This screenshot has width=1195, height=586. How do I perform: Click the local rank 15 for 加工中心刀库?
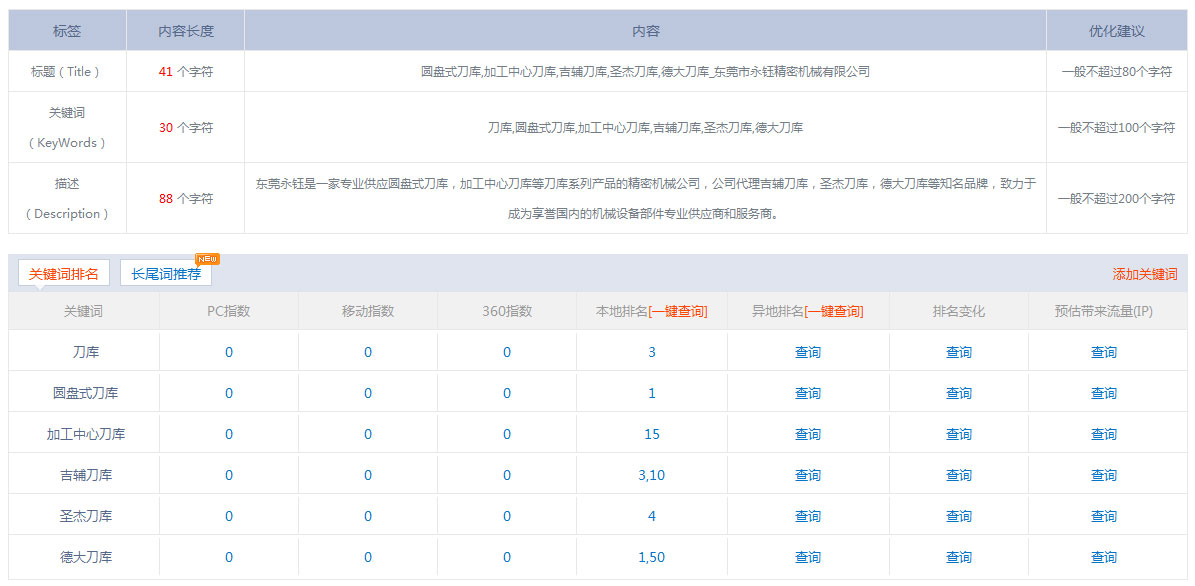tap(652, 434)
